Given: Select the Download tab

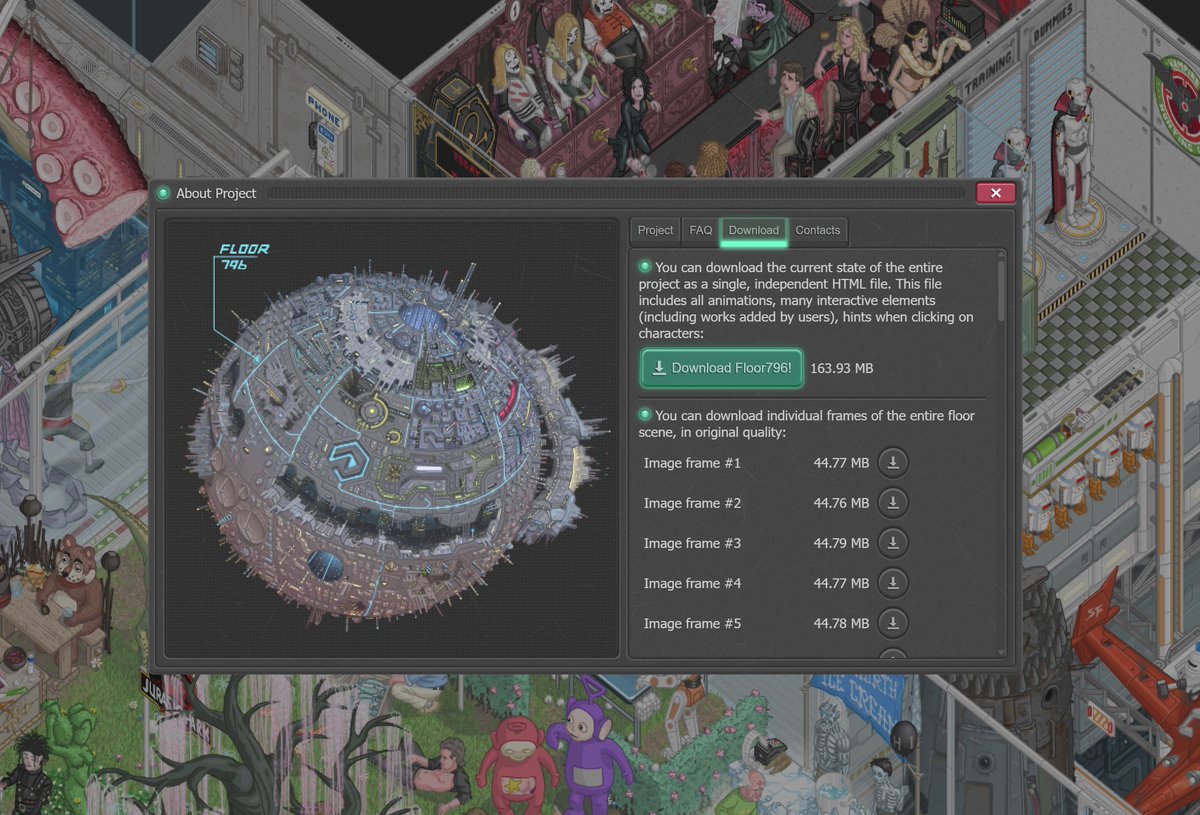Looking at the screenshot, I should tap(754, 231).
